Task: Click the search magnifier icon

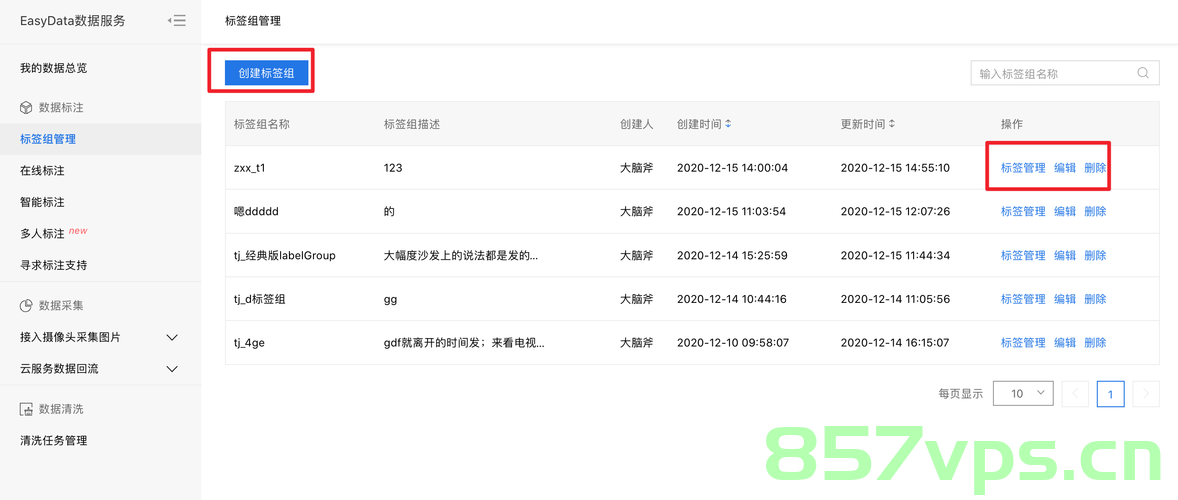Action: point(1143,74)
